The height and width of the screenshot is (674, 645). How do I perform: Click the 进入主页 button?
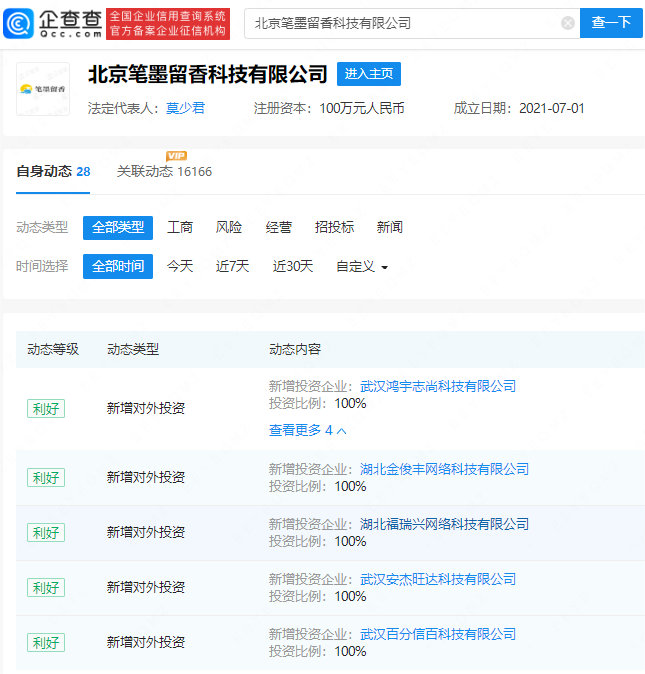(369, 74)
